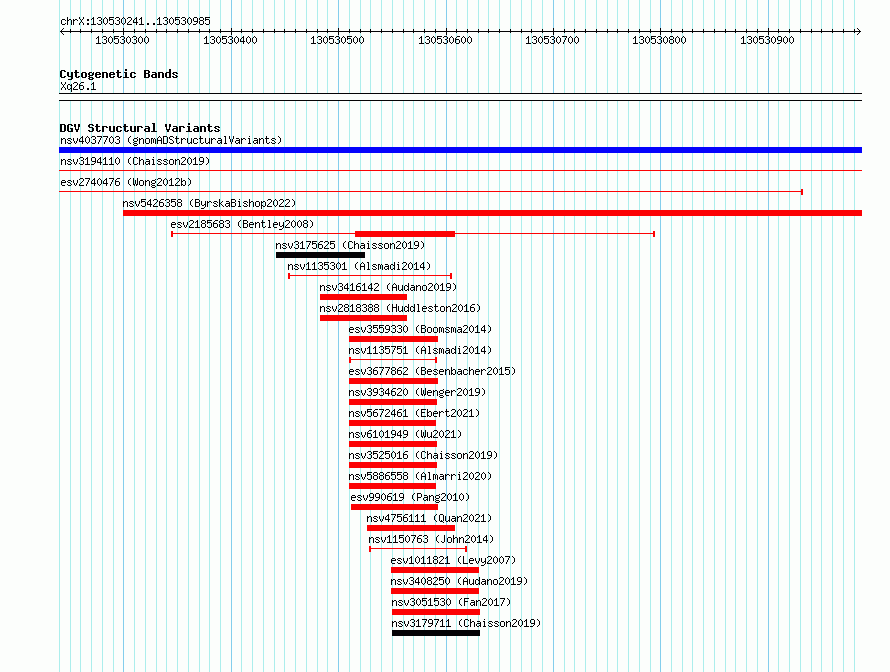890x672 pixels.
Task: Click the thin red line under nsv1135301
Action: point(370,276)
